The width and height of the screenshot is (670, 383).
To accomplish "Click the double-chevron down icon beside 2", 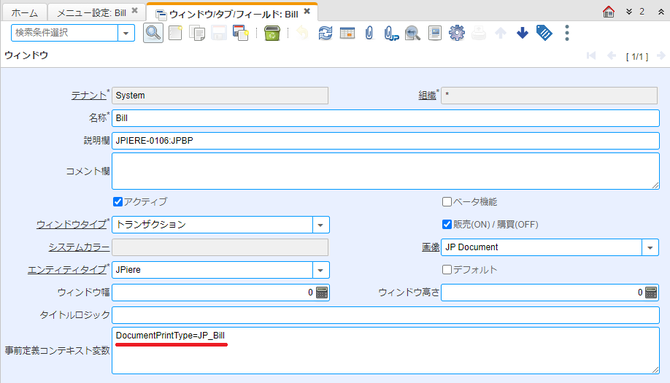I will pos(629,12).
